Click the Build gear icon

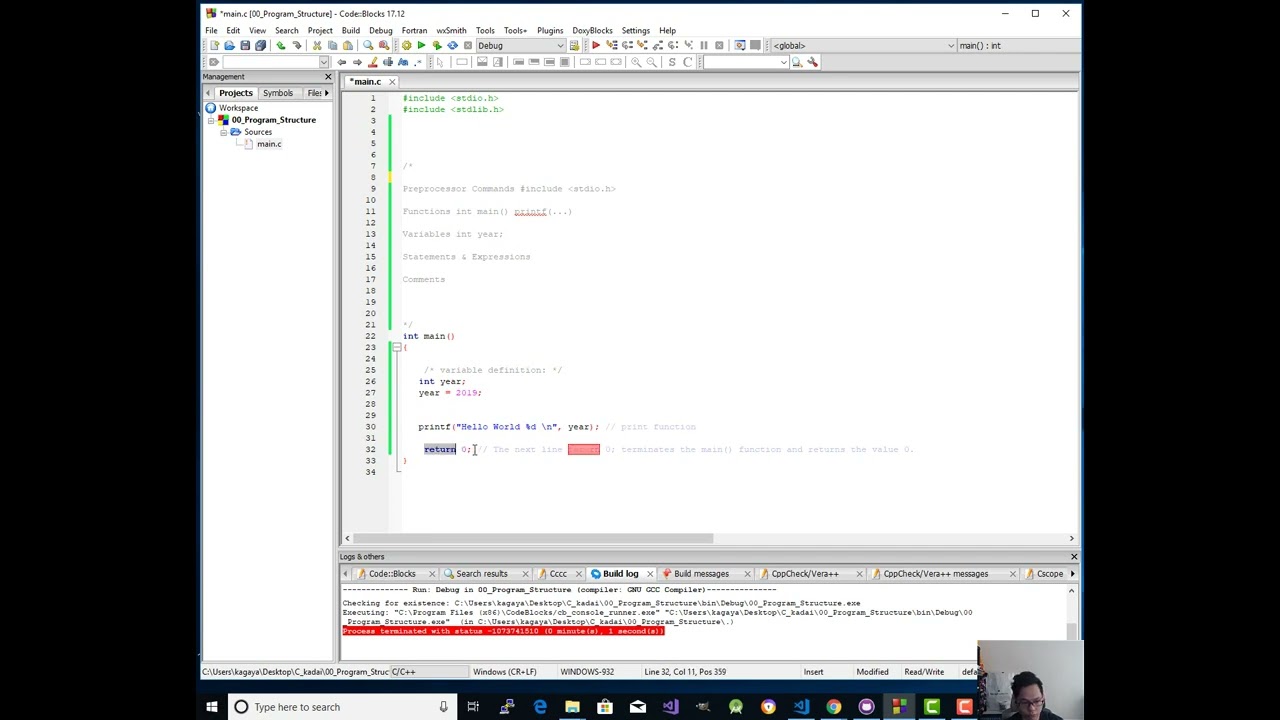406,45
